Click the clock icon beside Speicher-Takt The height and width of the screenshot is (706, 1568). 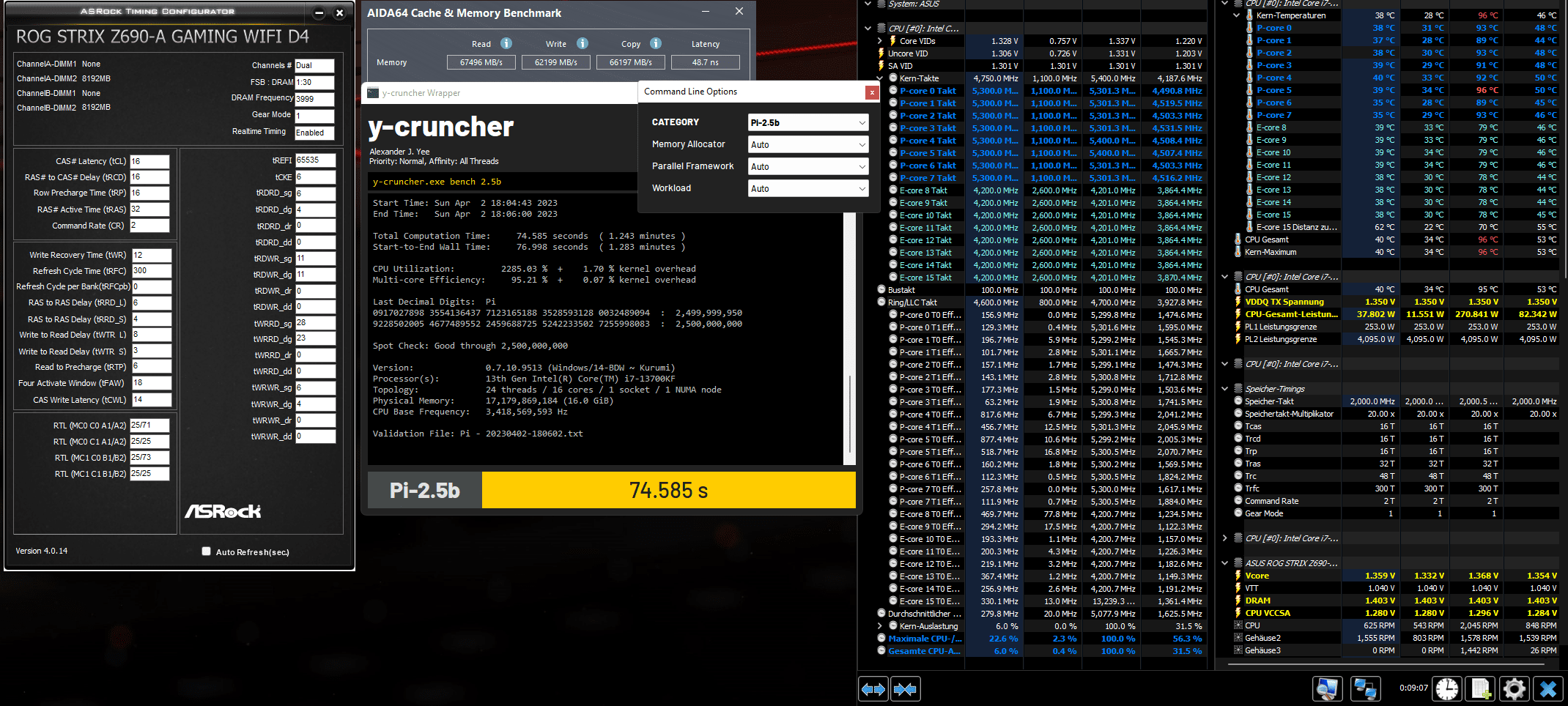[x=1238, y=401]
